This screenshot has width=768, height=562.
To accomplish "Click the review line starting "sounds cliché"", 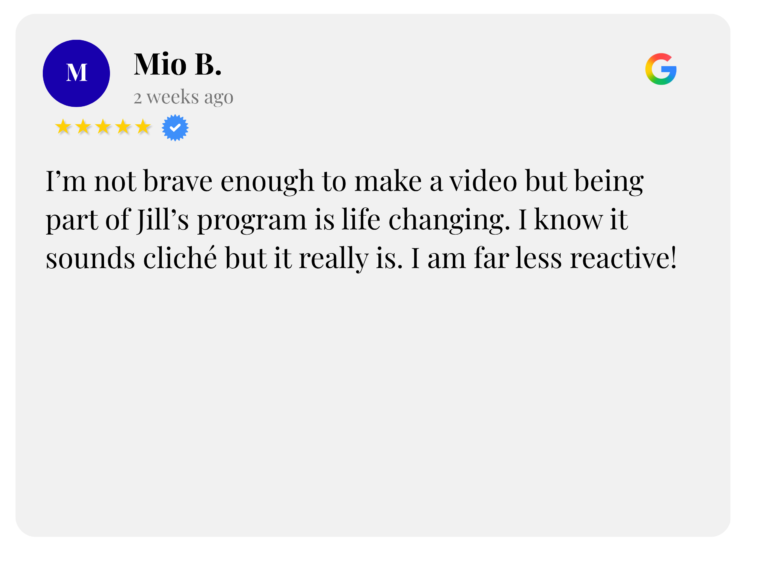I will (x=361, y=258).
